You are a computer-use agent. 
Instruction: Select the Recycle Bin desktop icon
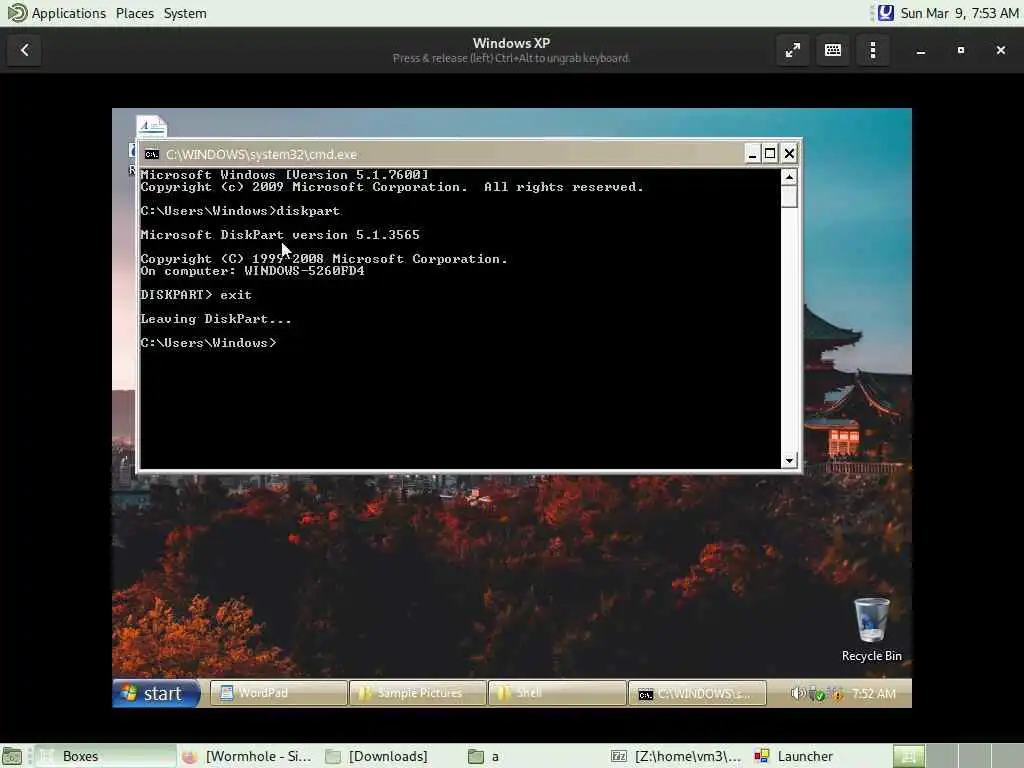pyautogui.click(x=872, y=630)
